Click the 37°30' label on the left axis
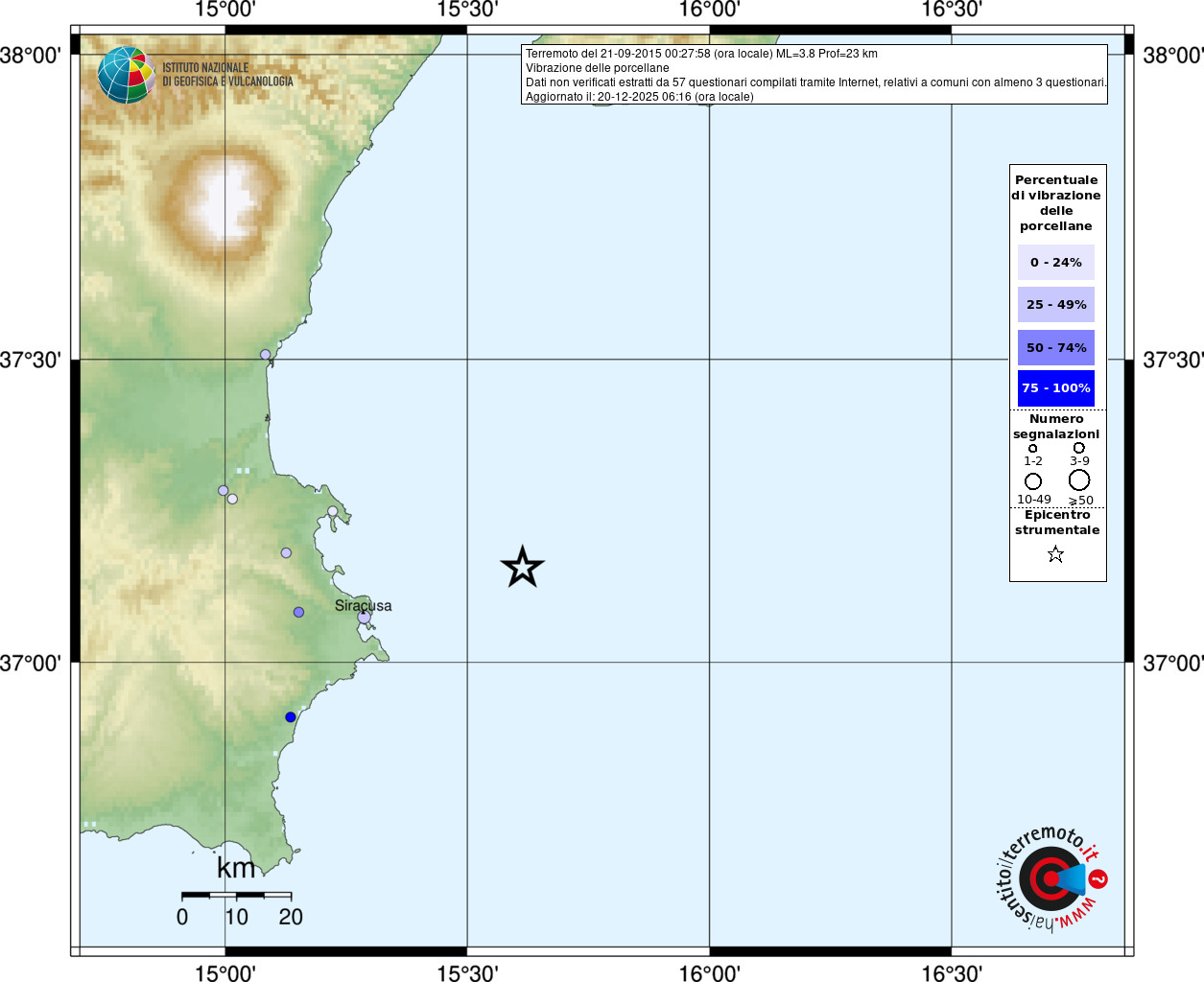This screenshot has height=982, width=1204. pos(31,361)
